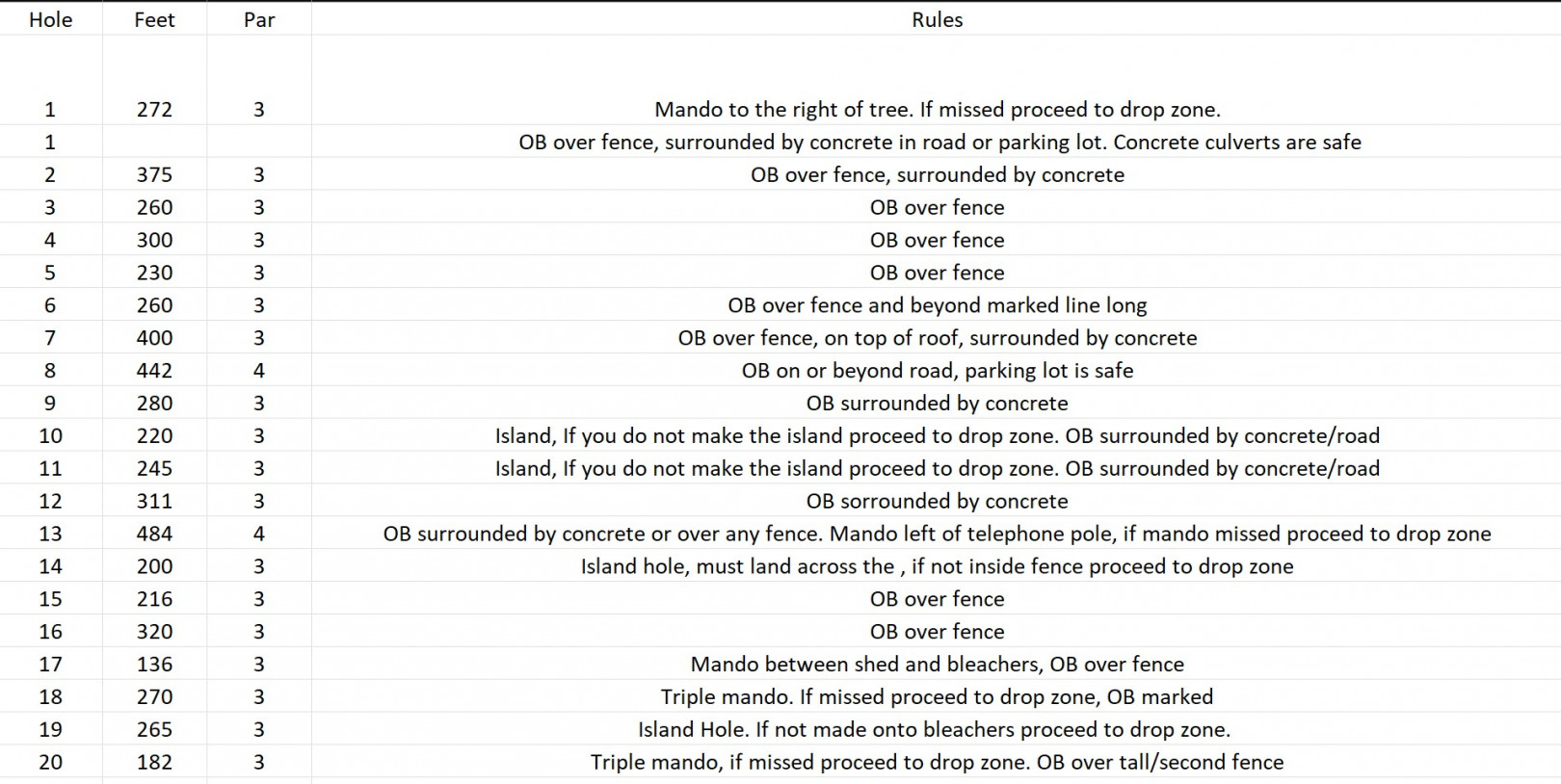The image size is (1561, 784).
Task: Click the feet value 484
Action: [154, 534]
